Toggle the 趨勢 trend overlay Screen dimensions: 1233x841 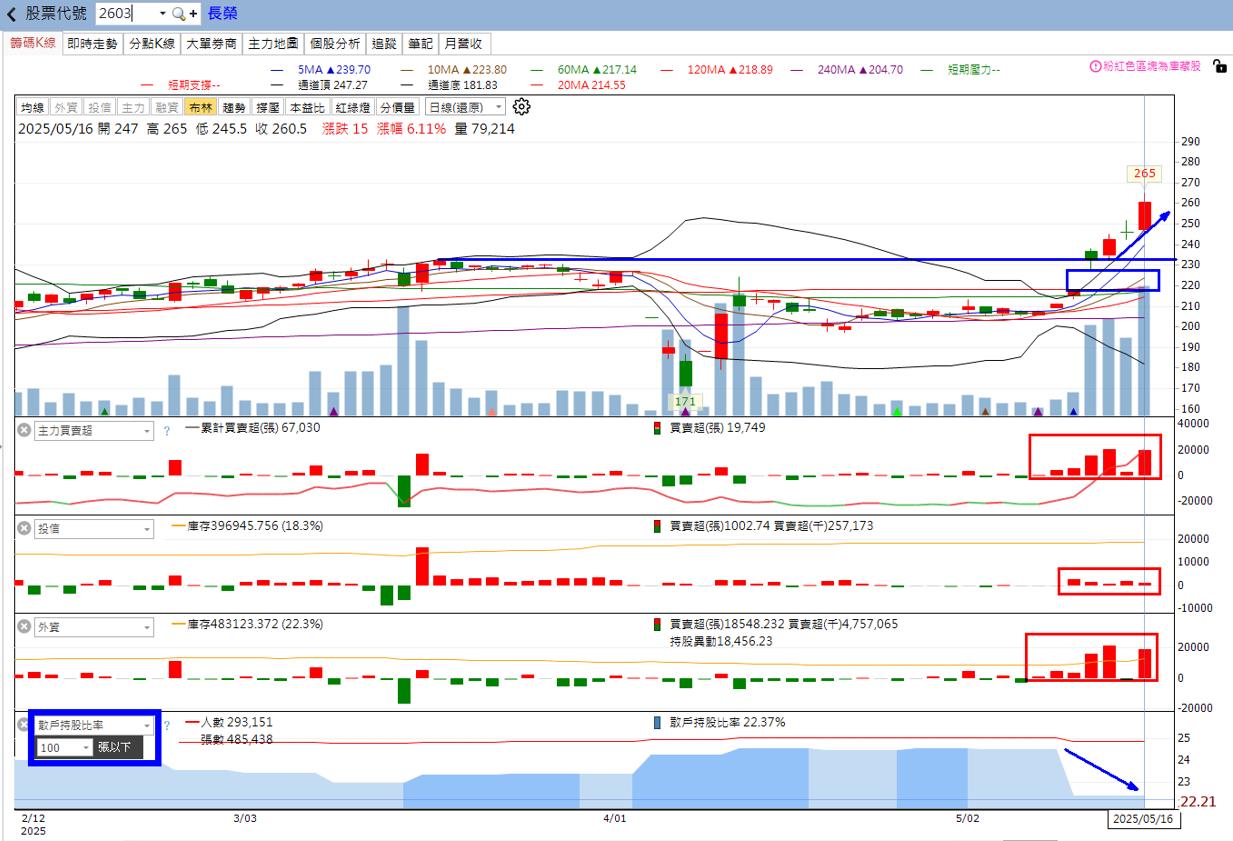coord(235,107)
